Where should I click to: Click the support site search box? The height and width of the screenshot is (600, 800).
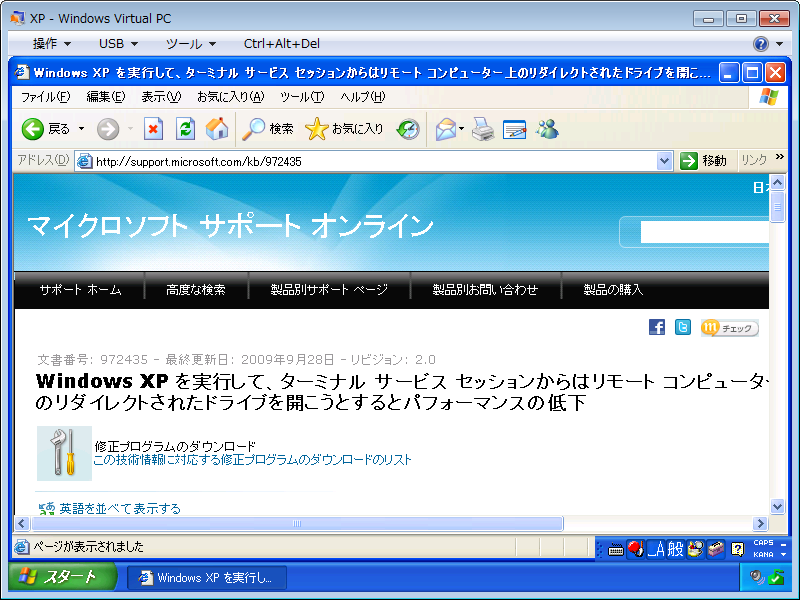[705, 232]
